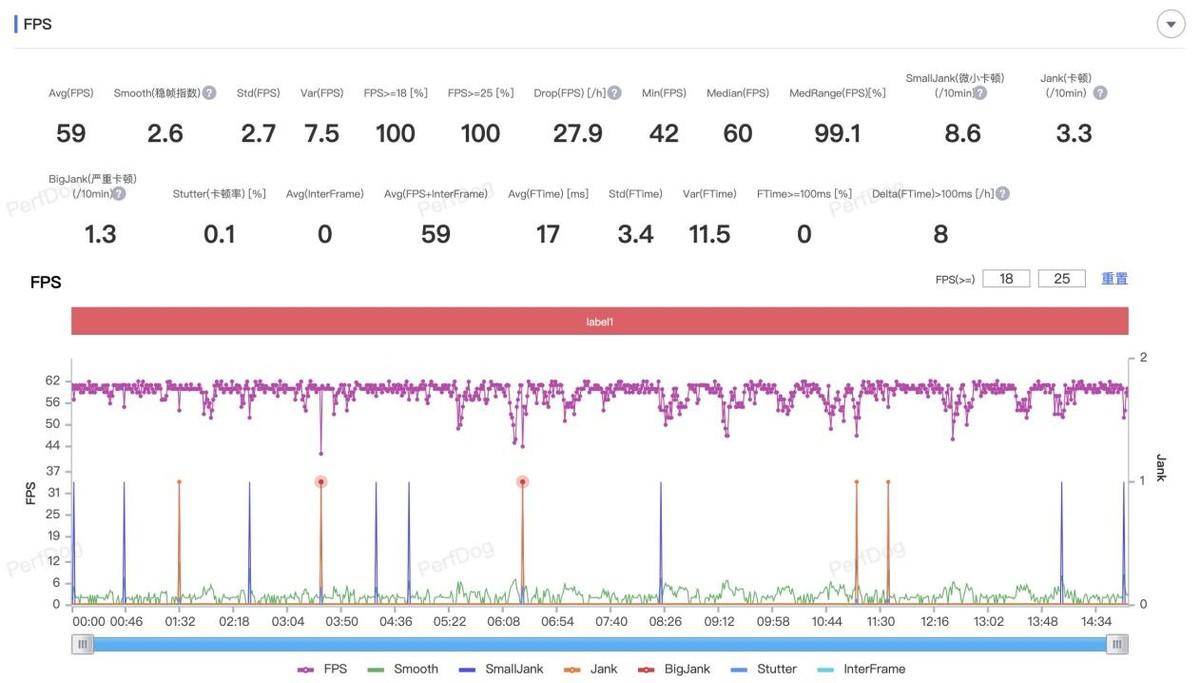This screenshot has width=1200, height=683.
Task: Select the red label1 bar
Action: click(600, 321)
